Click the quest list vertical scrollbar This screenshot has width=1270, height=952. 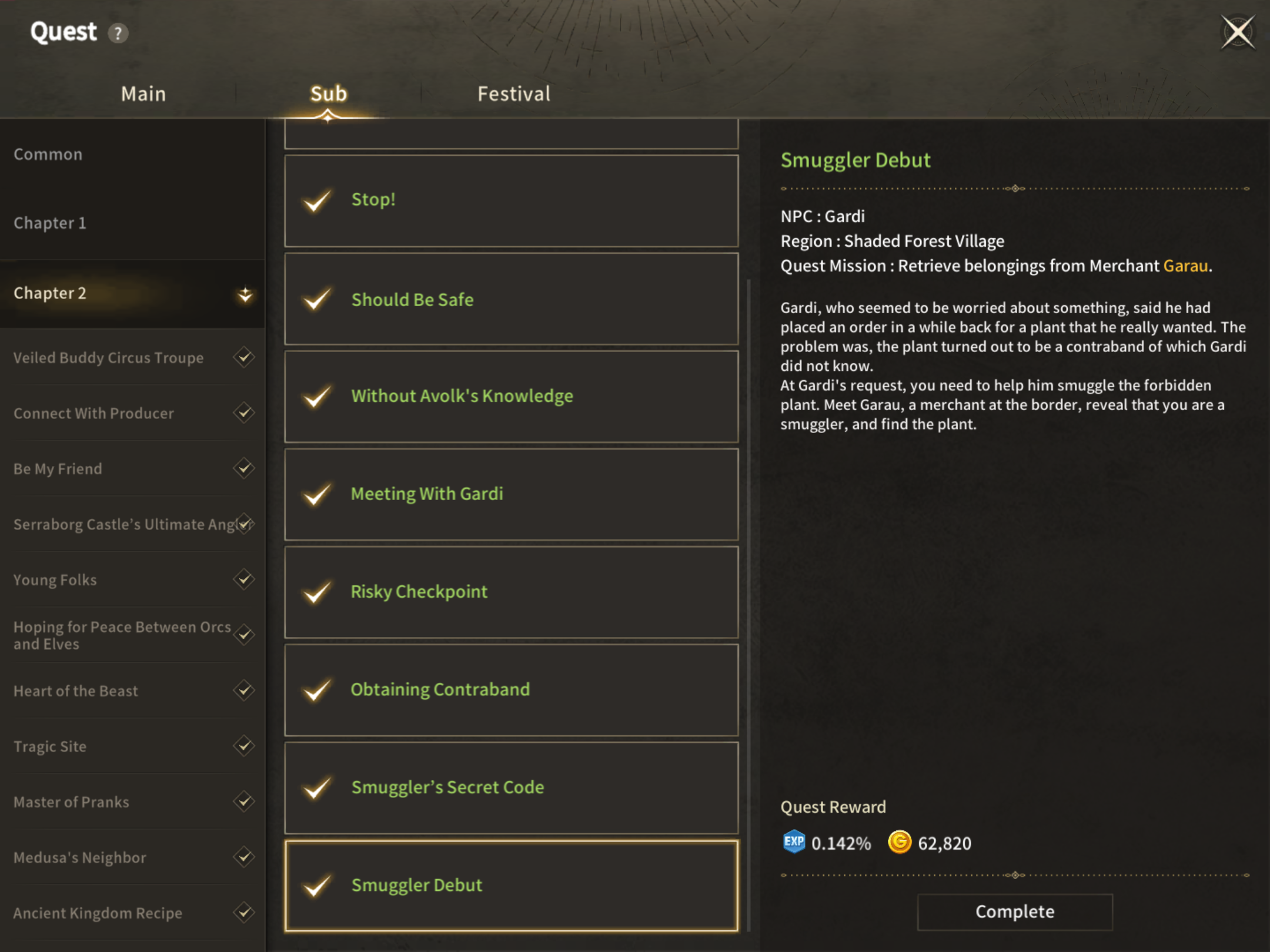[748, 605]
